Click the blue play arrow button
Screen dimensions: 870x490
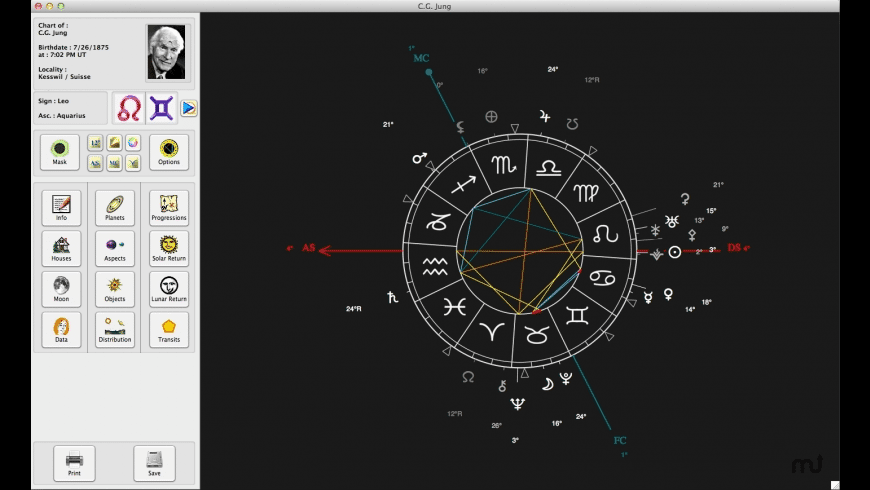pyautogui.click(x=189, y=108)
